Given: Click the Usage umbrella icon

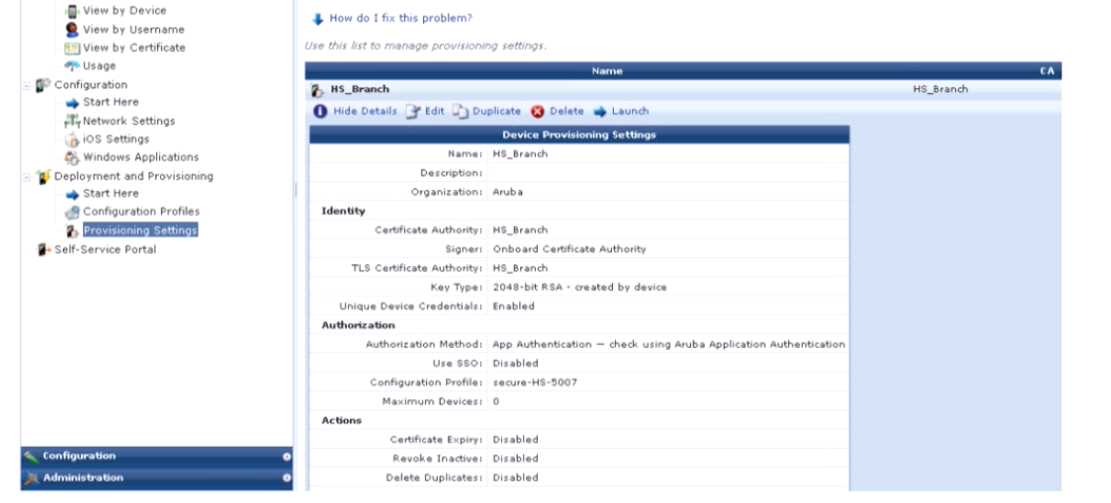Looking at the screenshot, I should tap(72, 66).
